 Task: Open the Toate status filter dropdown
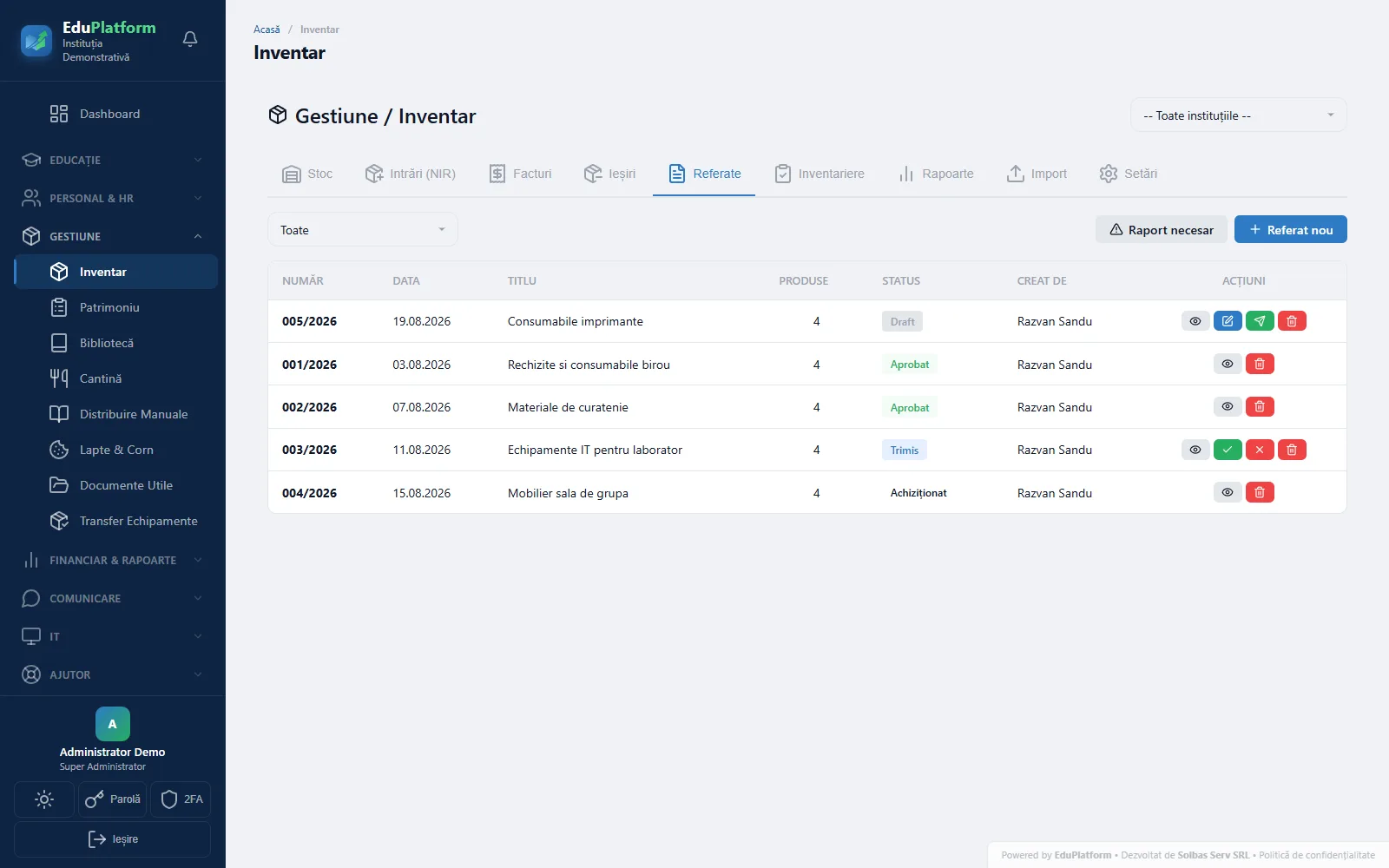coord(362,230)
